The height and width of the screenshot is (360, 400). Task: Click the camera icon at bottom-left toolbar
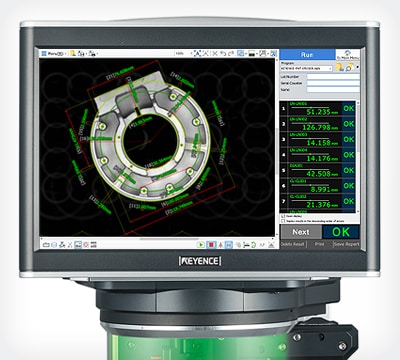coord(46,245)
